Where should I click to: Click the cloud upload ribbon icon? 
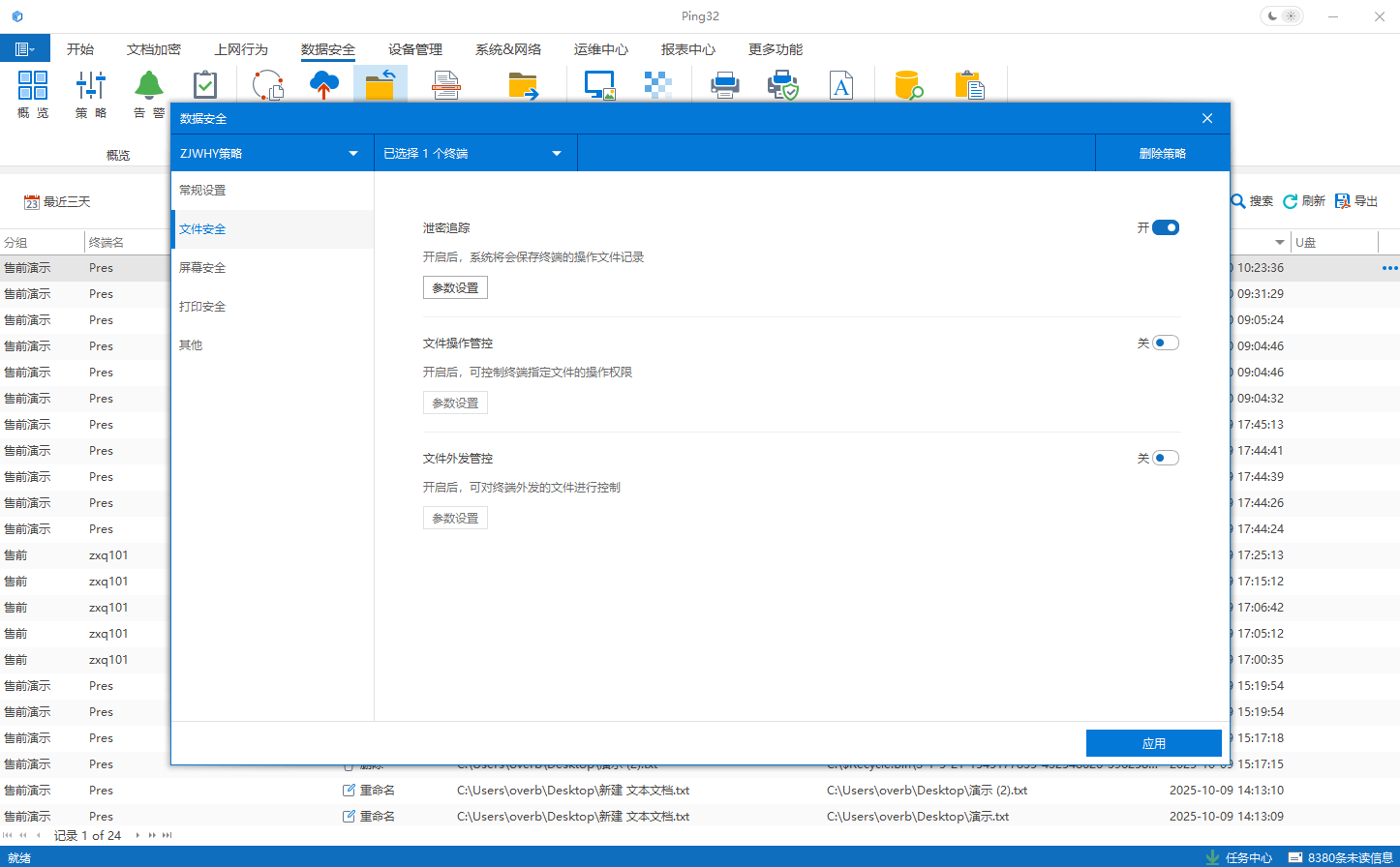(324, 85)
